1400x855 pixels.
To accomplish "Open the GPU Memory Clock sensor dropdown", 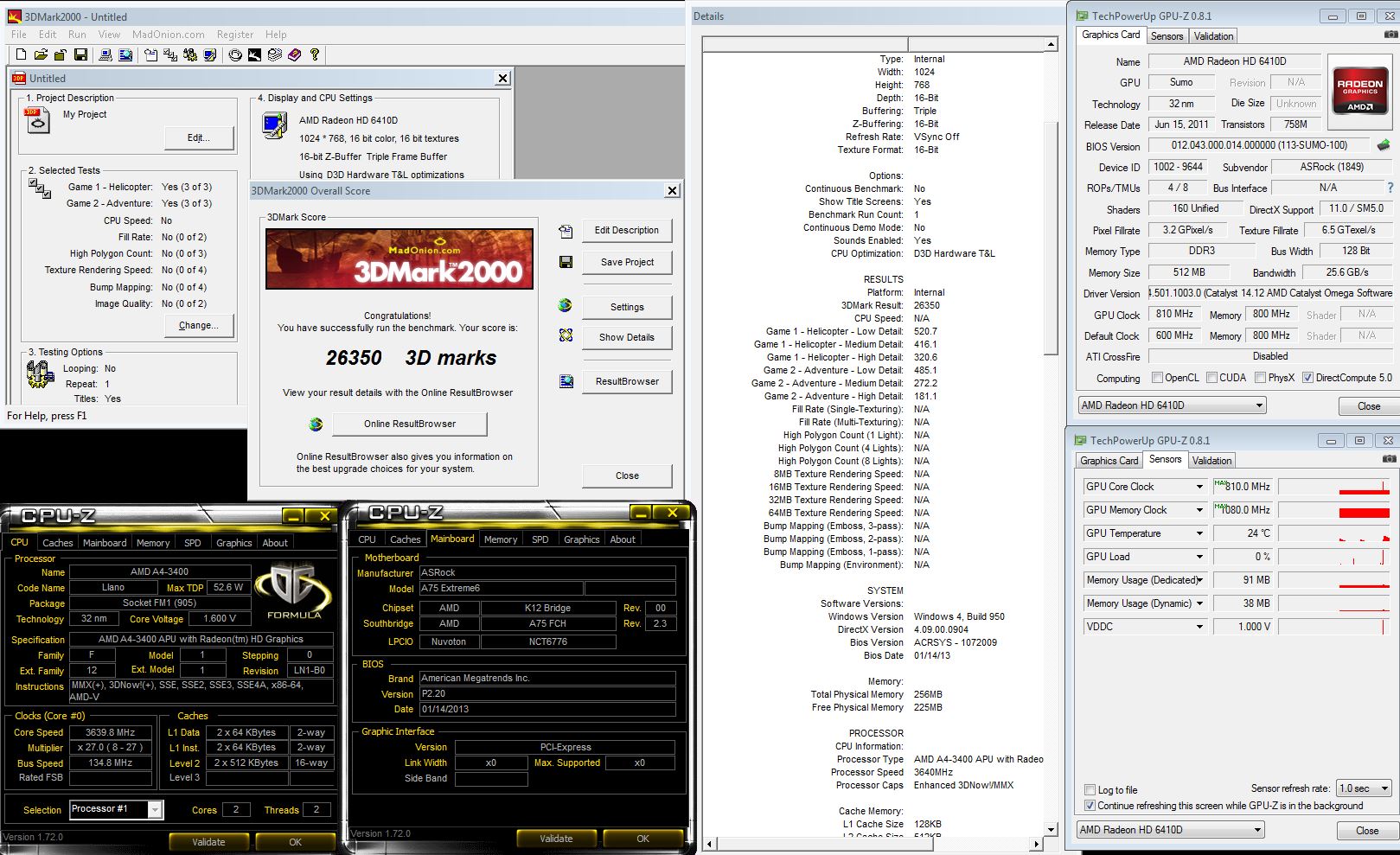I will [1199, 510].
